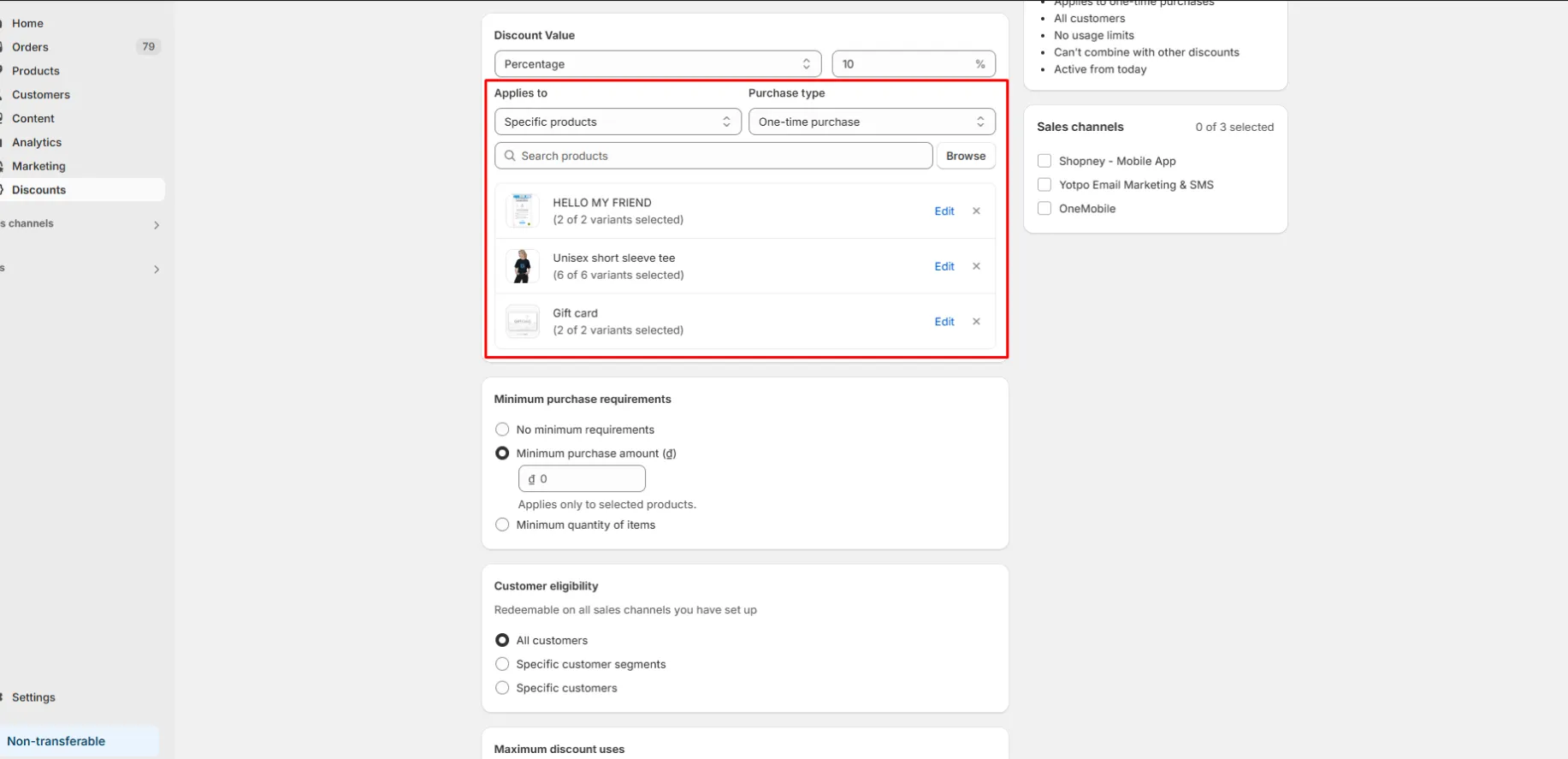Remove Gift card product with X icon
Viewport: 1568px width, 759px height.
976,322
